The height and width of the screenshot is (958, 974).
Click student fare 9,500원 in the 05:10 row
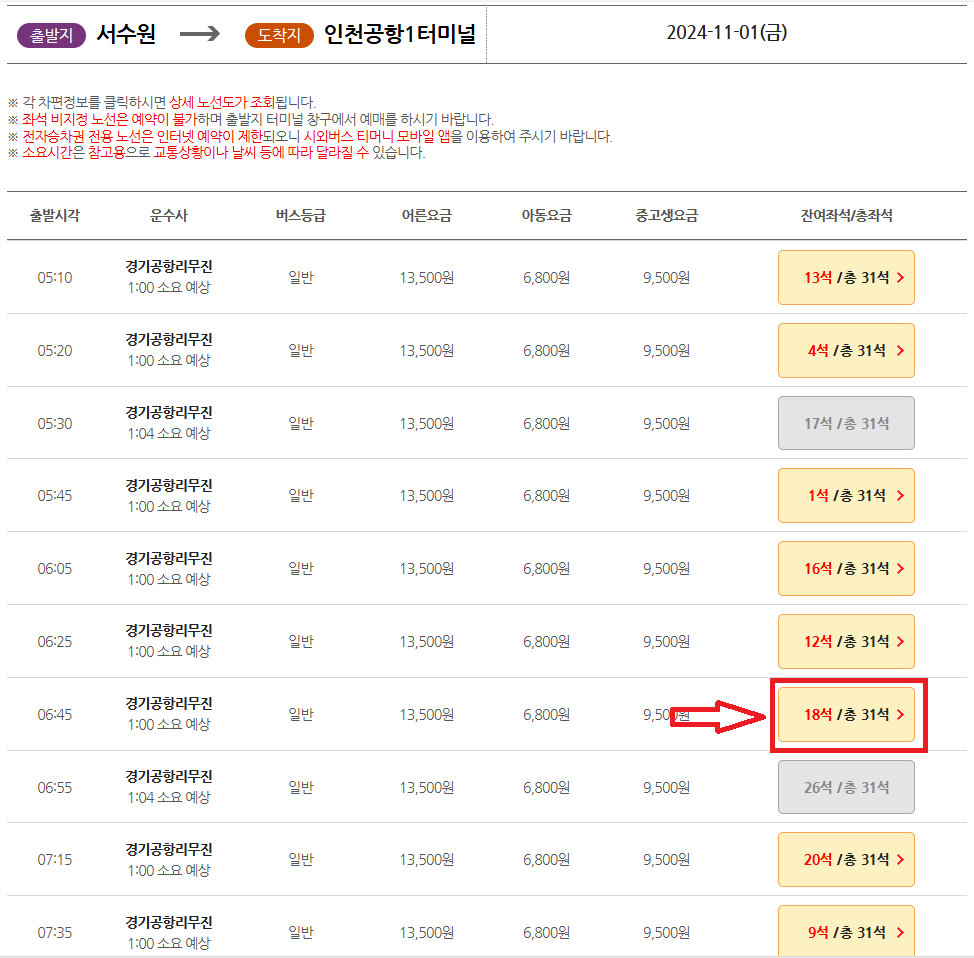[x=667, y=278]
